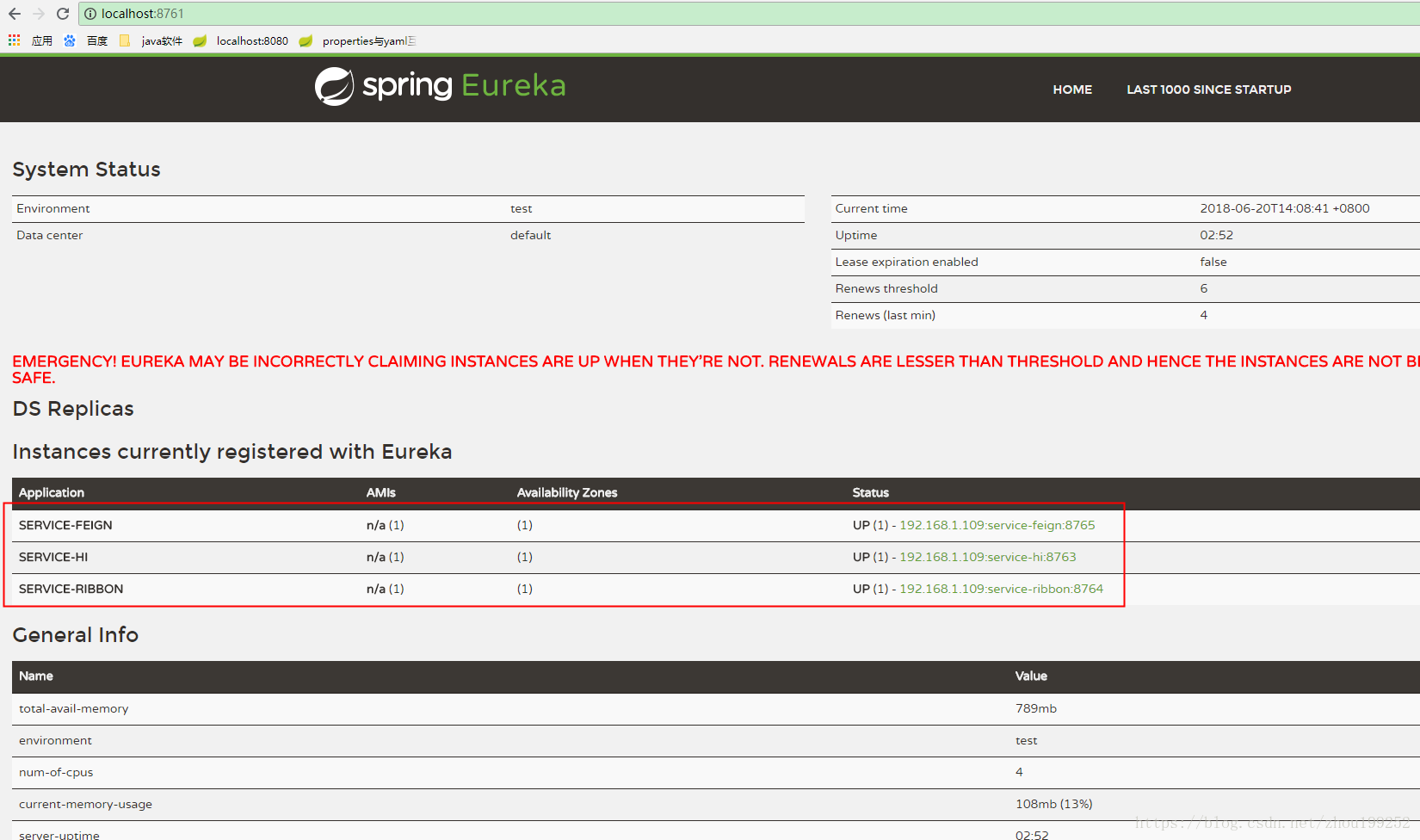Viewport: 1420px width, 840px height.
Task: Click the 789mb value
Action: click(1036, 708)
